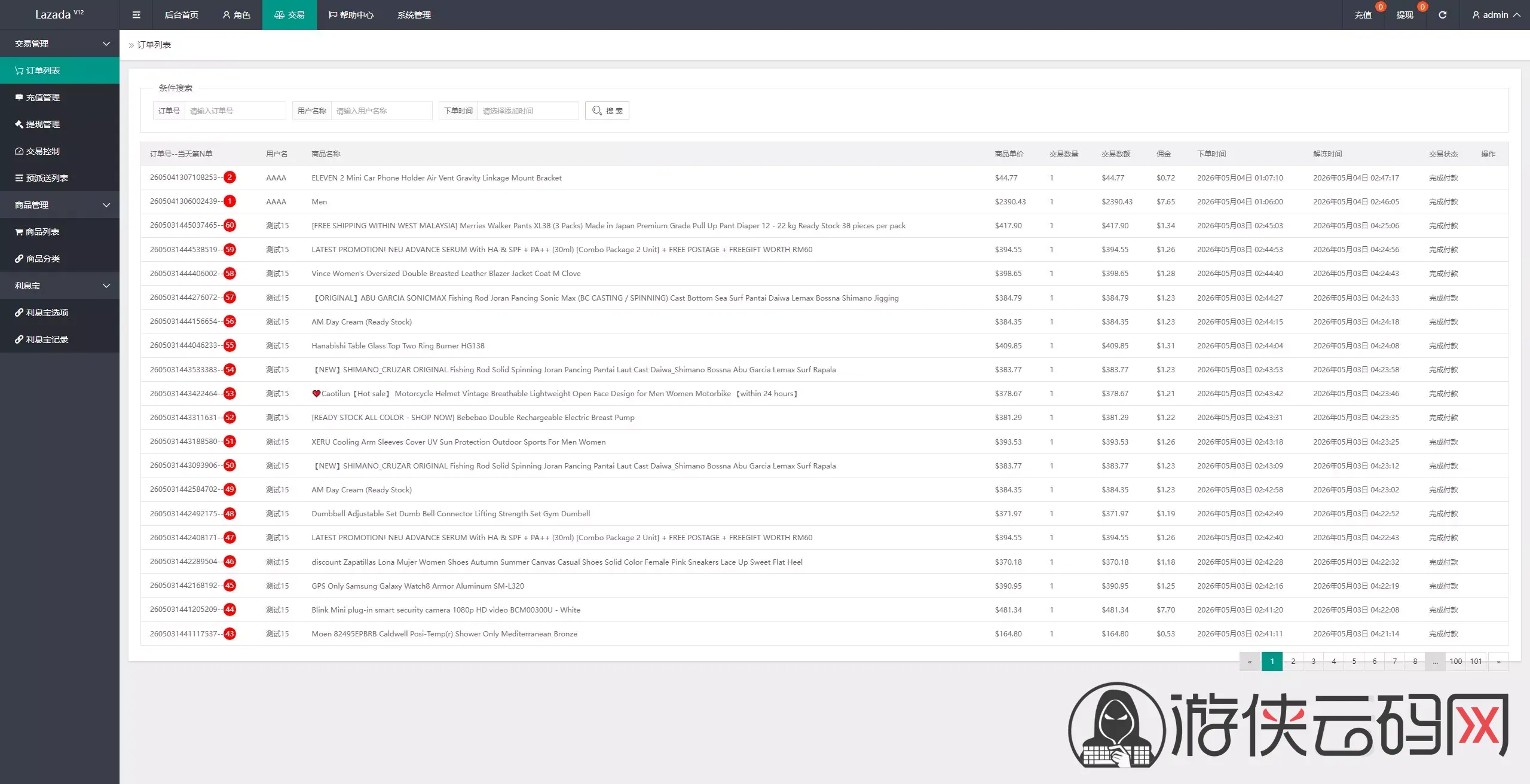
Task: Open the admin account dropdown arrow
Action: [x=1517, y=15]
